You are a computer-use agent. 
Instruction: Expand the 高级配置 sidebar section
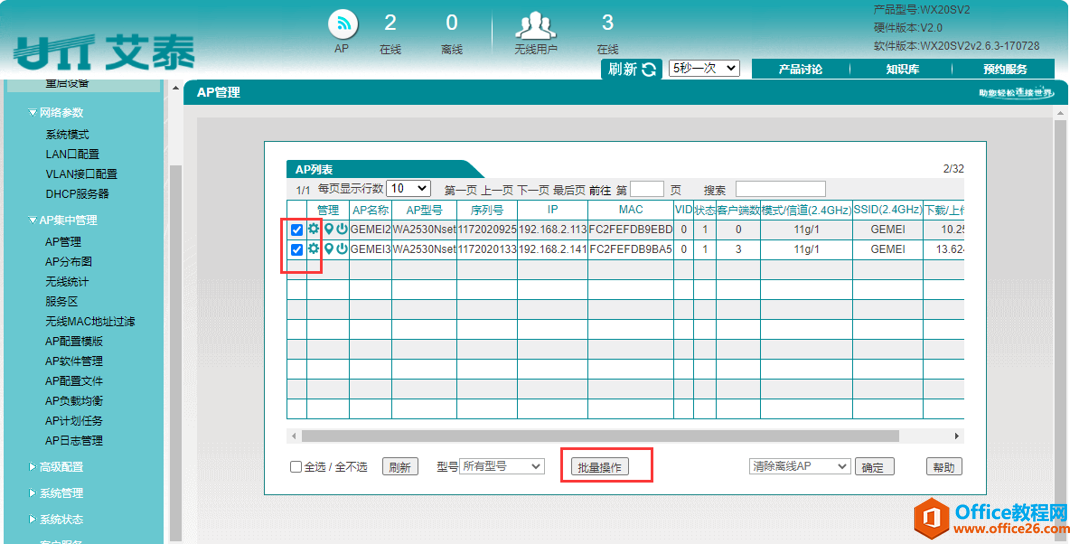pyautogui.click(x=56, y=467)
